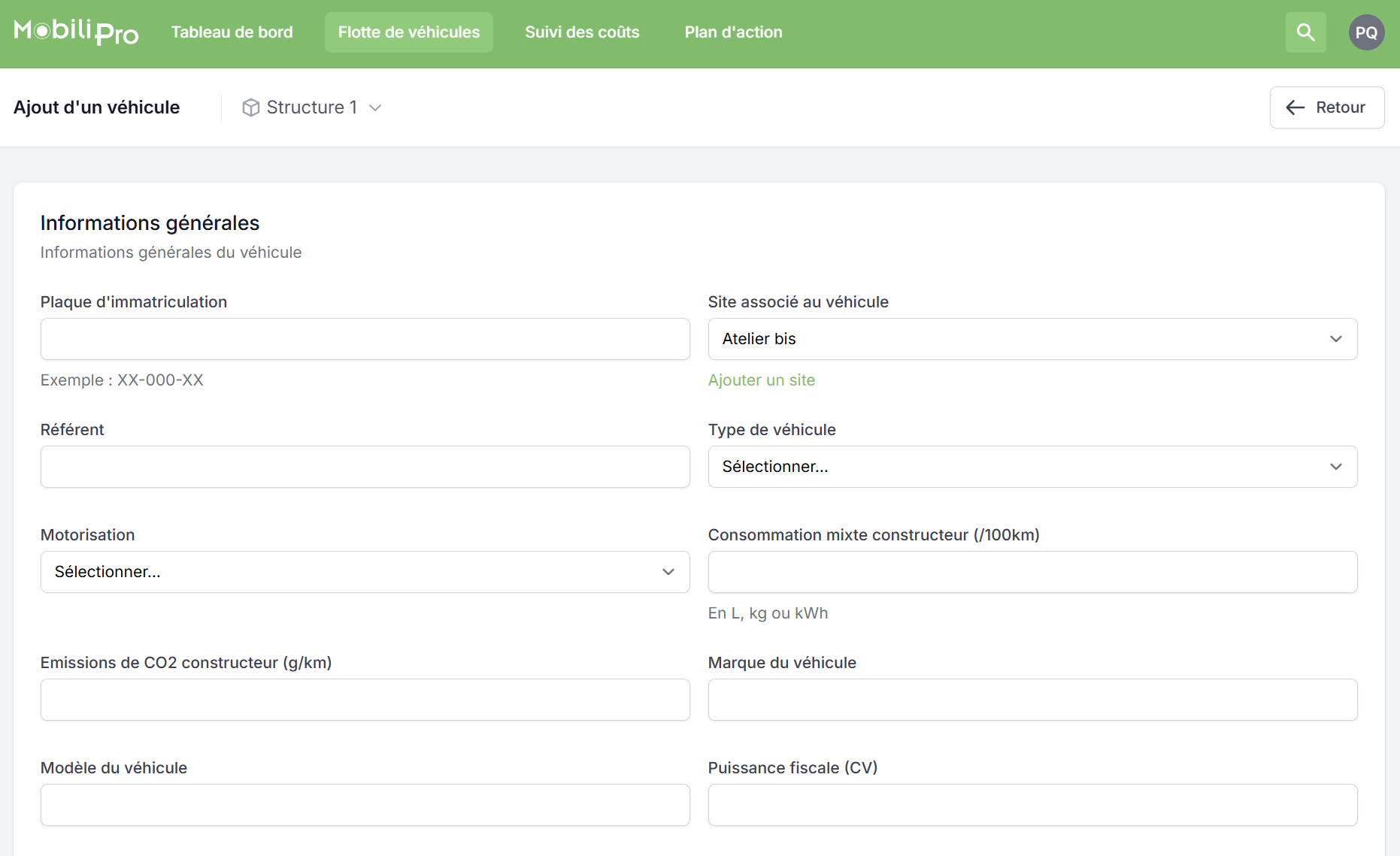Image resolution: width=1400 pixels, height=856 pixels.
Task: Open the PQ user avatar menu
Action: click(x=1366, y=32)
